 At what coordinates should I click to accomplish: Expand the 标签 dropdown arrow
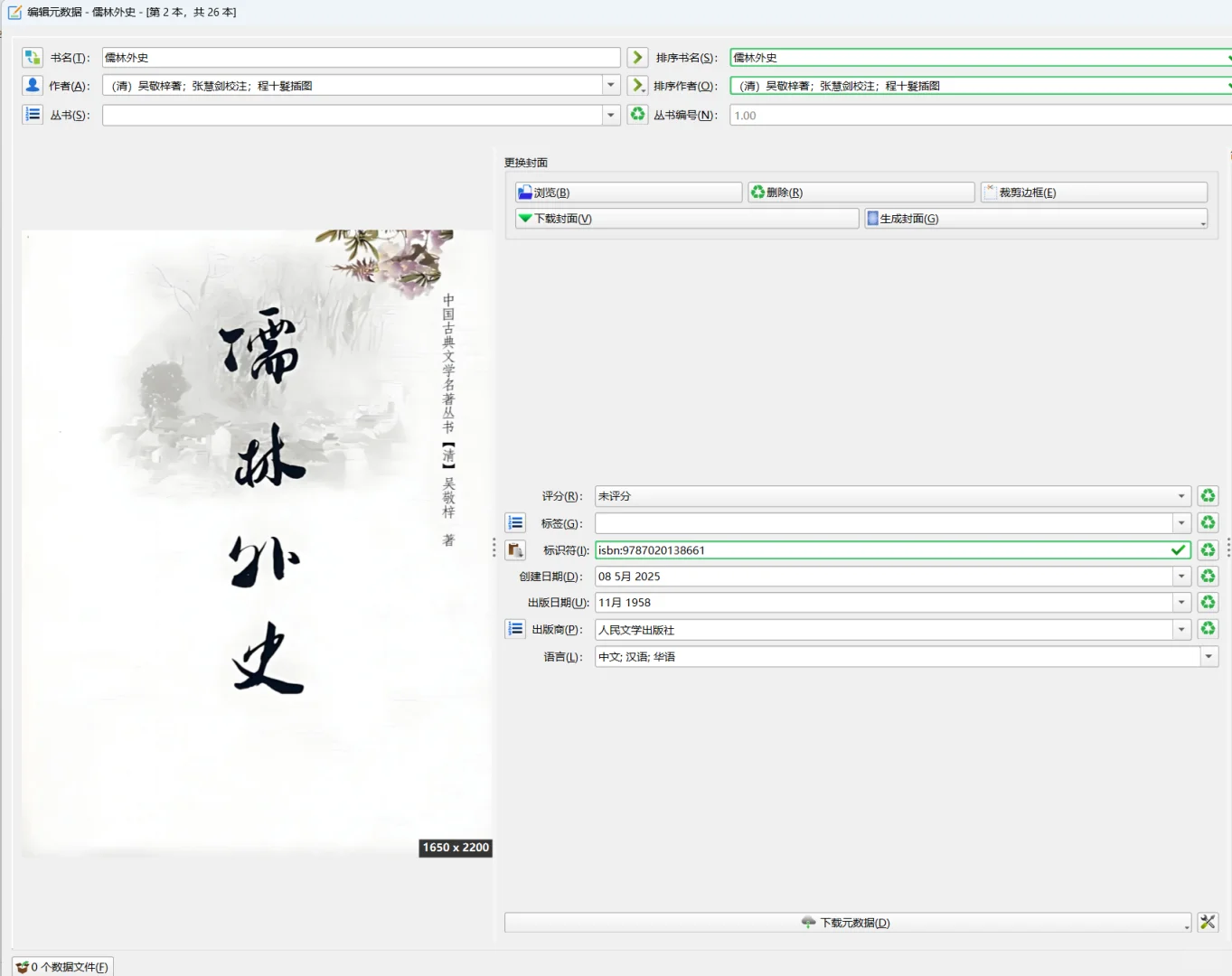point(1181,523)
